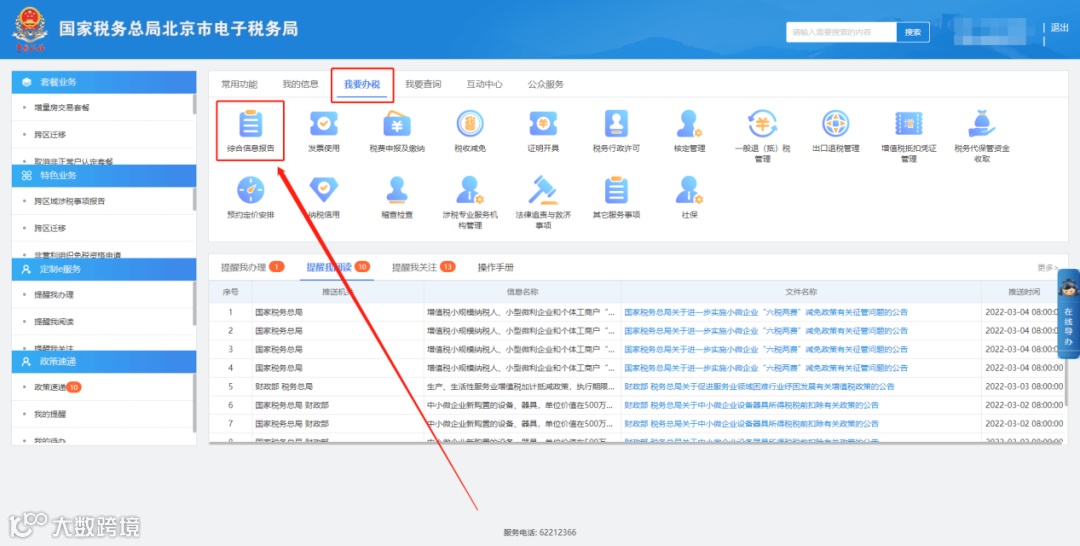Open 一般退（抵）税管理 icon
The height and width of the screenshot is (546, 1080).
[x=762, y=136]
